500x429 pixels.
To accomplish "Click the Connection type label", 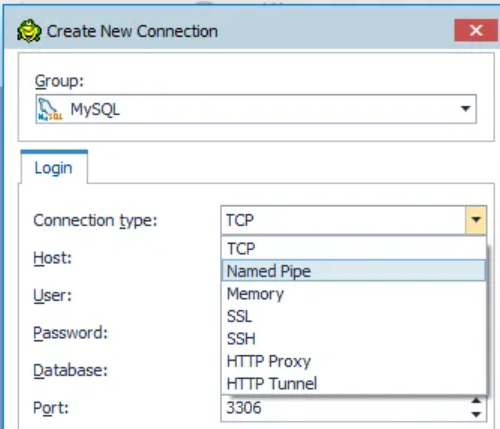I will point(95,220).
